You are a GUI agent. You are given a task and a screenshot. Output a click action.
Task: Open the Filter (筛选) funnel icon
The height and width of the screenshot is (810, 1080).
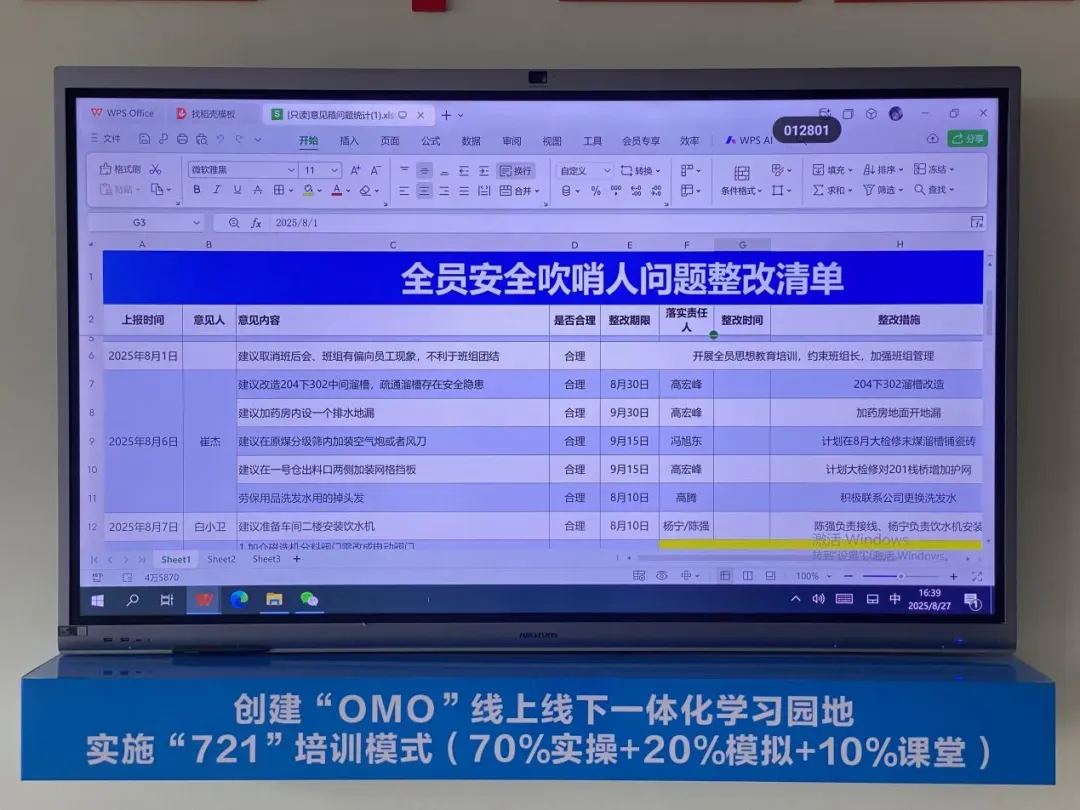pyautogui.click(x=880, y=190)
